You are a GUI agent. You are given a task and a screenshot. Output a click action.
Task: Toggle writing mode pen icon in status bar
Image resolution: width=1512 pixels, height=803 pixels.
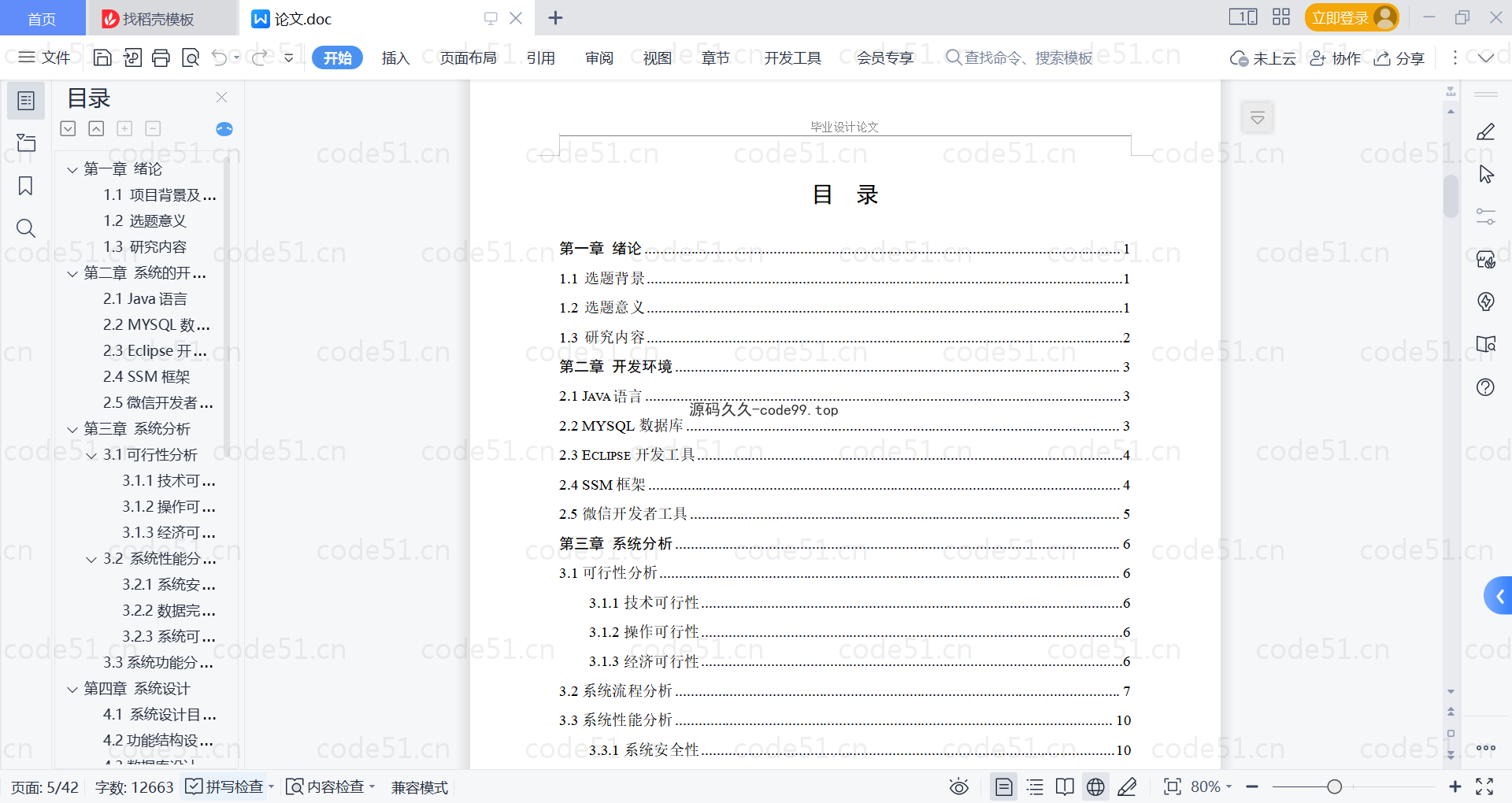pos(1127,786)
